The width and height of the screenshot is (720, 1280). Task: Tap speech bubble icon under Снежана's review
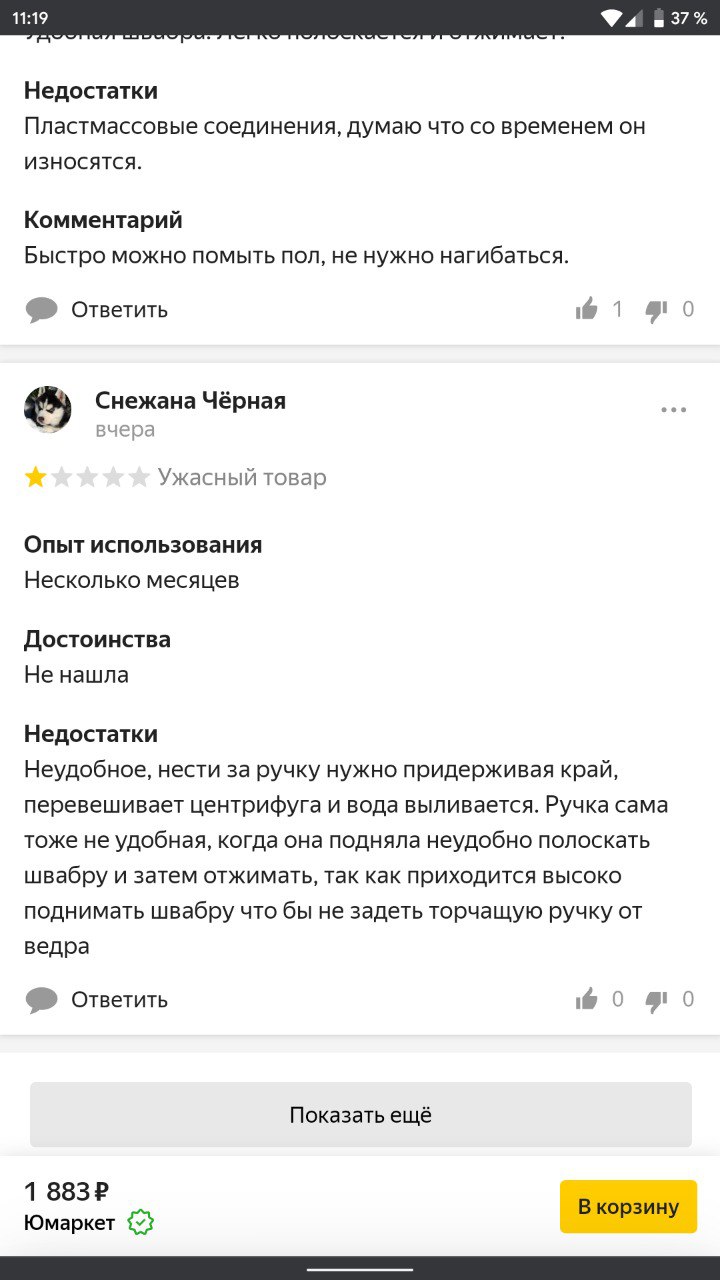coord(41,1000)
